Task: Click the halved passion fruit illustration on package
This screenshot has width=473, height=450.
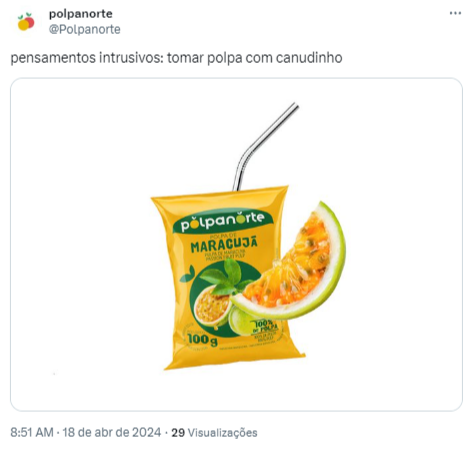Action: (x=212, y=307)
